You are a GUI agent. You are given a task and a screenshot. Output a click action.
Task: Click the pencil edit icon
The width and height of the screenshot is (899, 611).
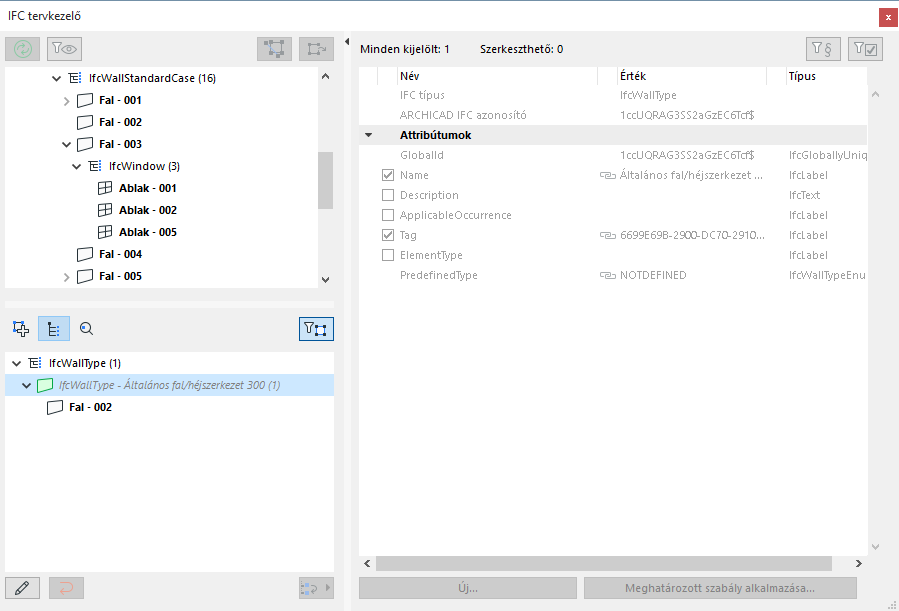(x=22, y=588)
